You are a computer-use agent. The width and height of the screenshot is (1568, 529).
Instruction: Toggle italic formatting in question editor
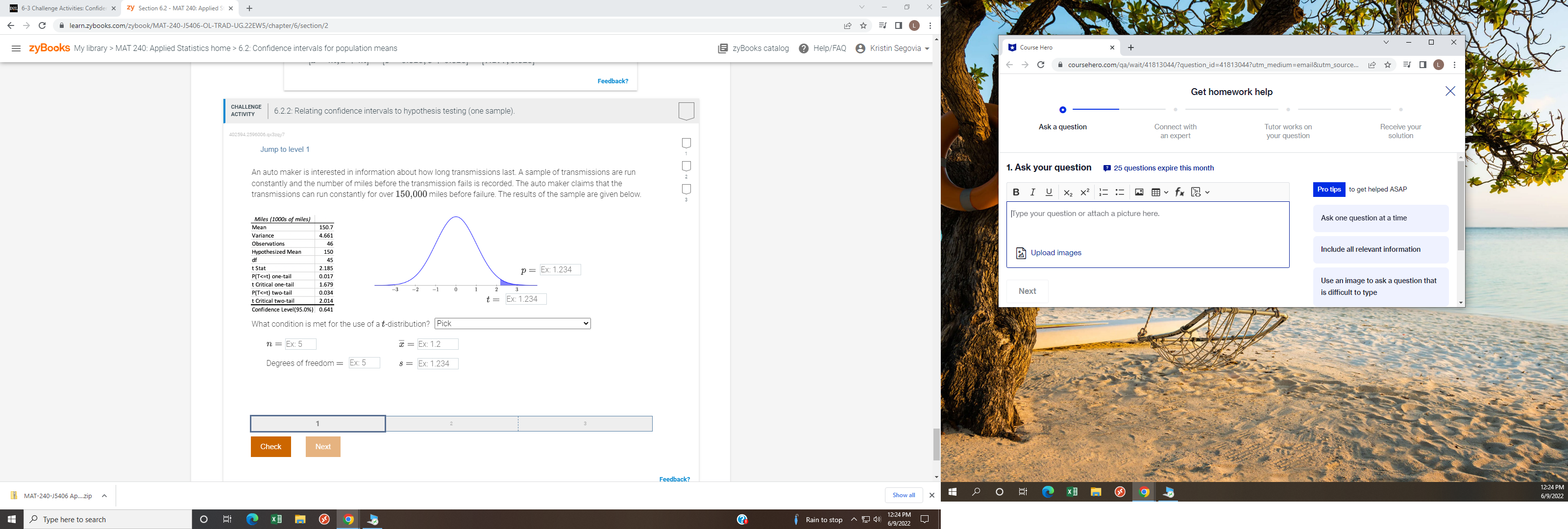tap(1032, 192)
